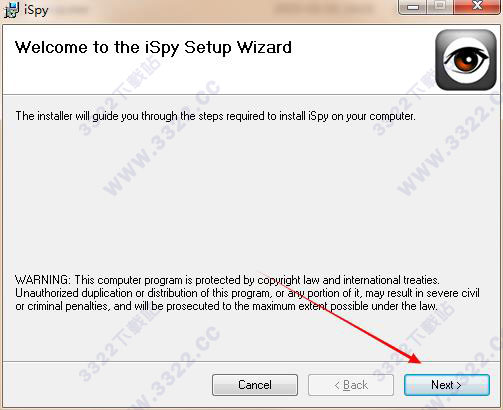Click the brown iris of the eye logo
This screenshot has height=410, width=503.
[466, 60]
